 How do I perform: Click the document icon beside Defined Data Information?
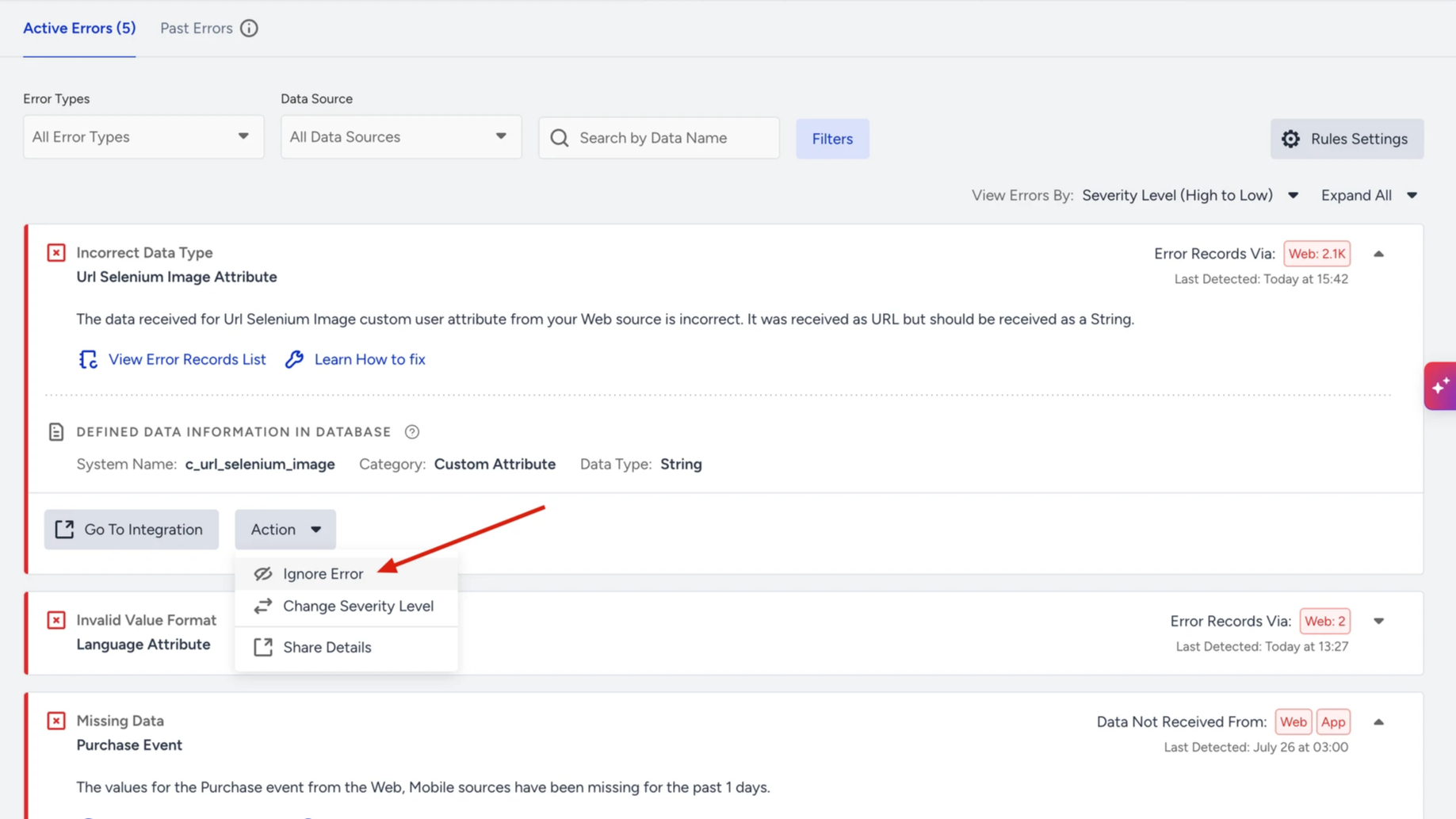(x=56, y=432)
